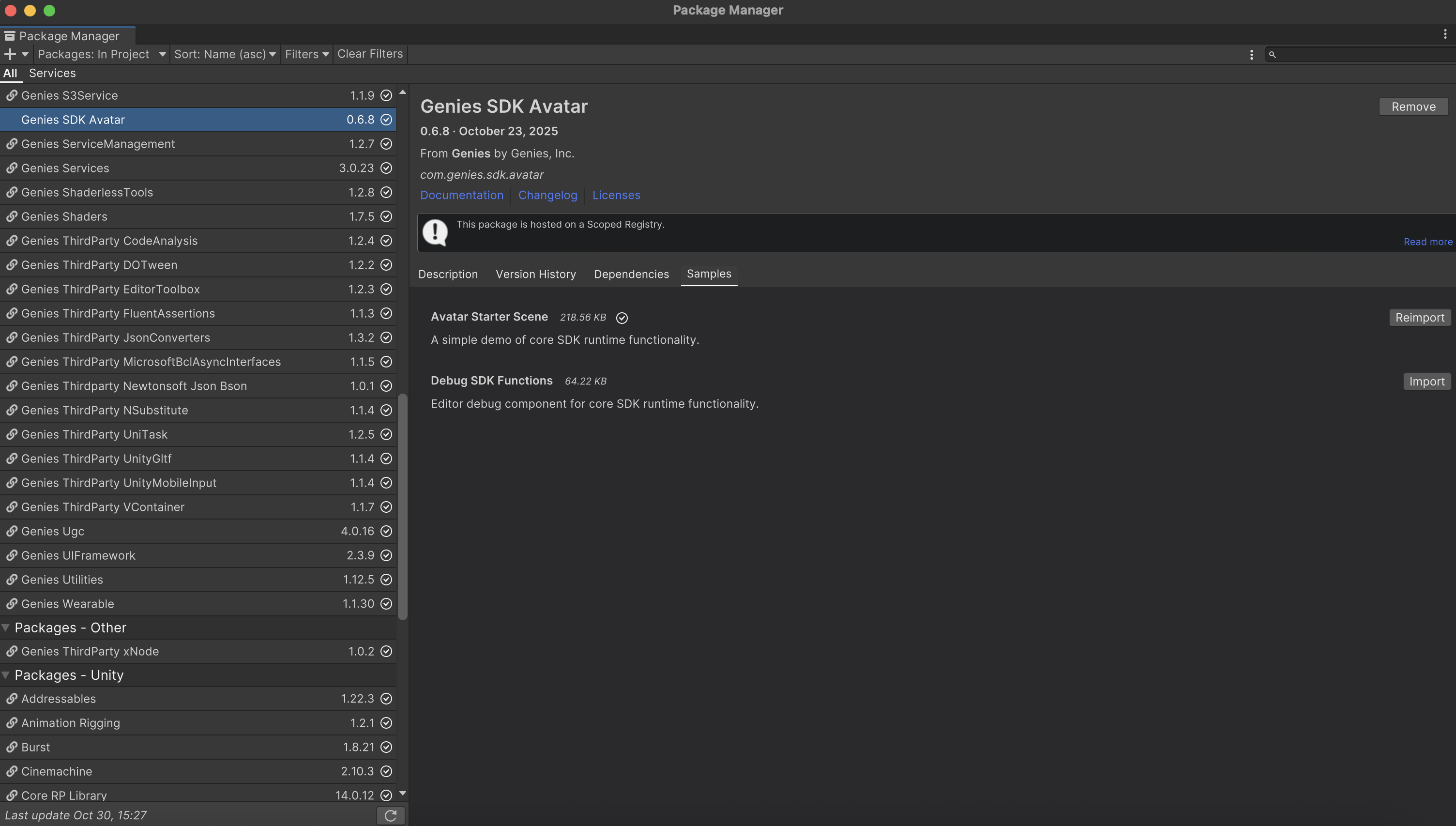Collapse the Packages - Unity section
Viewport: 1456px width, 826px height.
(6, 675)
